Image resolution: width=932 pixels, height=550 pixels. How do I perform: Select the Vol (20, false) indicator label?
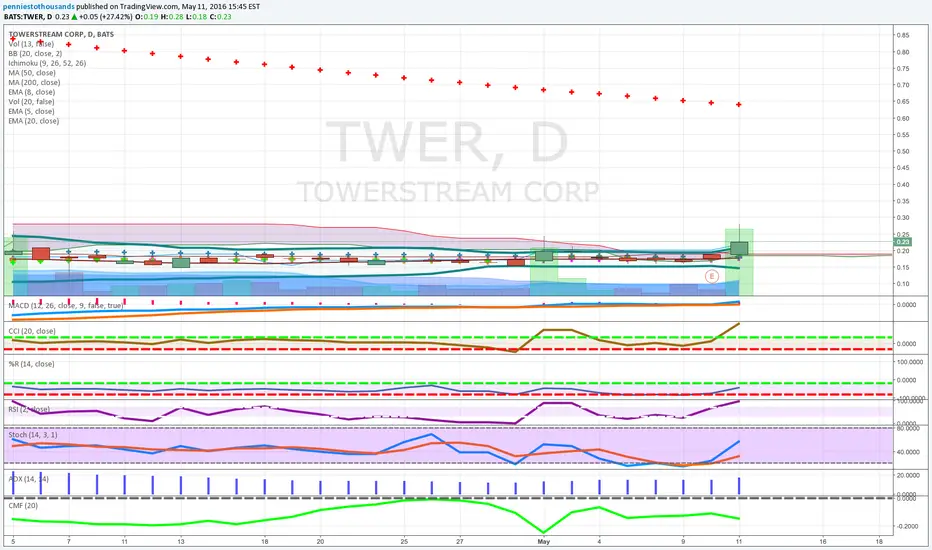(31, 102)
